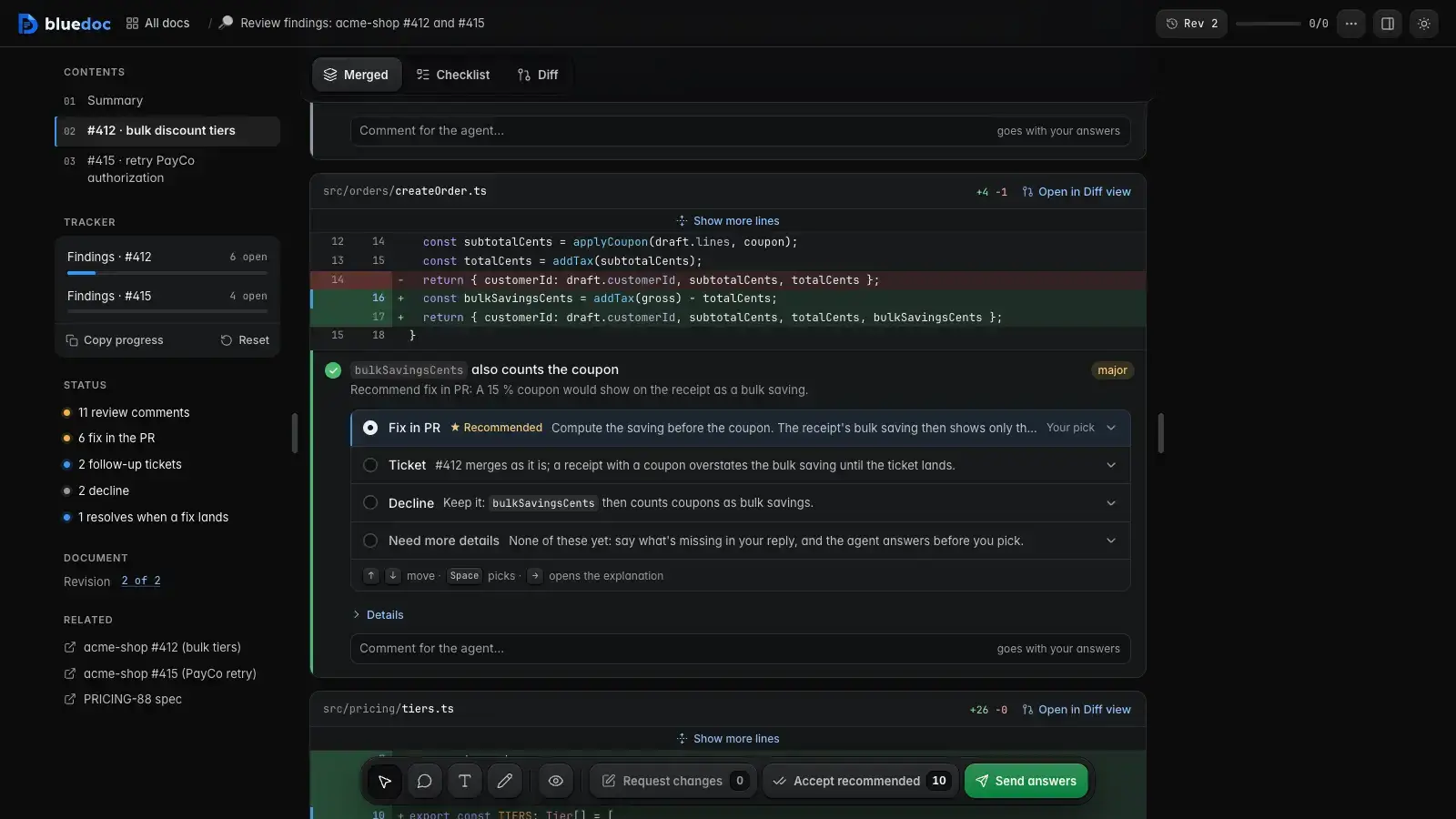This screenshot has width=1456, height=819.
Task: Click the Copy progress button
Action: (115, 340)
